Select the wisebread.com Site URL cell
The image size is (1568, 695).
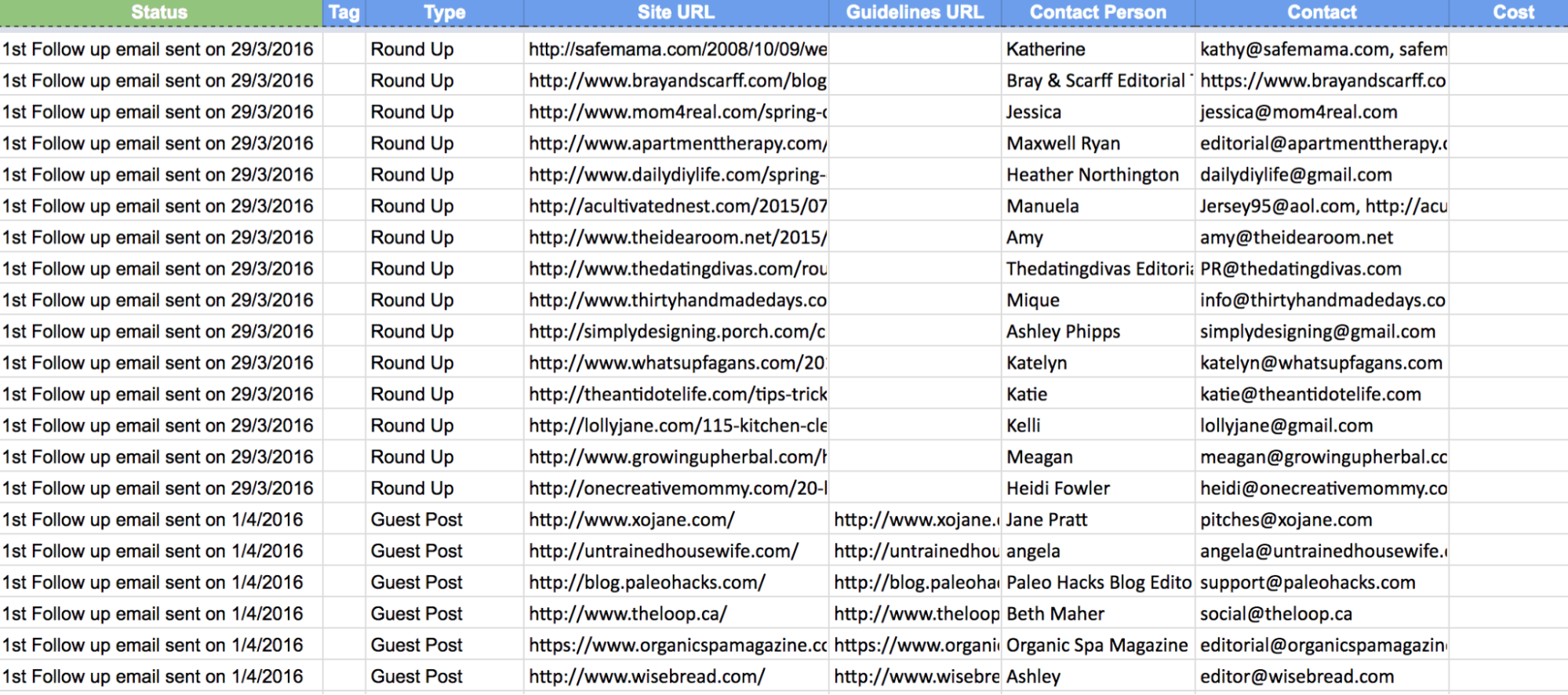(676, 677)
